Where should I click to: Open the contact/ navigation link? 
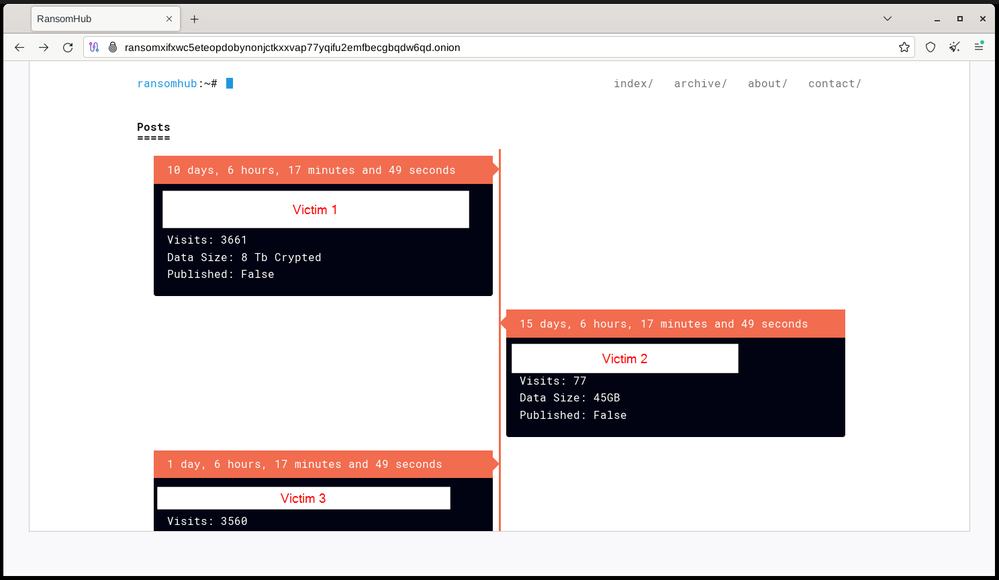coord(835,83)
